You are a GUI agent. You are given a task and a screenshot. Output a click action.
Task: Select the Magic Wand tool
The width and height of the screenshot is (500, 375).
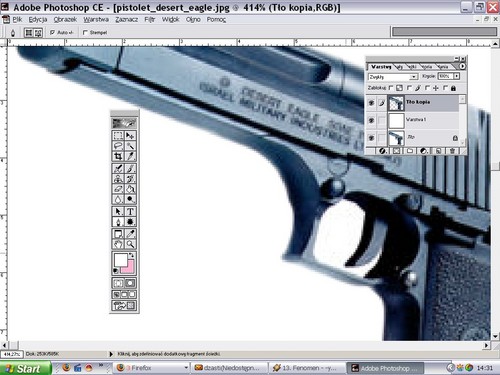point(130,146)
